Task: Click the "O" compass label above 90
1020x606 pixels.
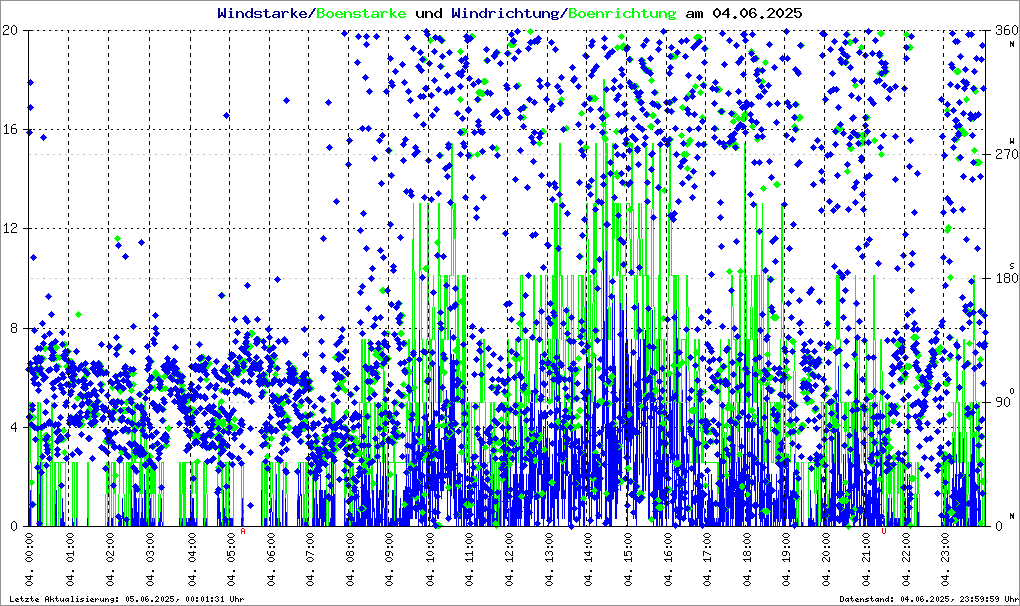Action: click(x=1012, y=391)
